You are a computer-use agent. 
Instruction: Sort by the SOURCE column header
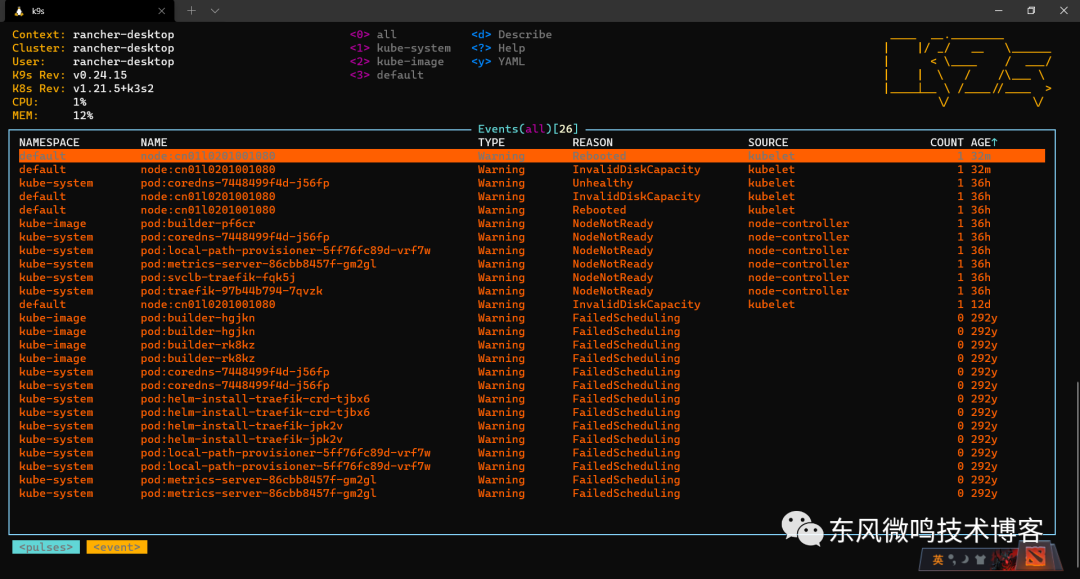pos(768,143)
